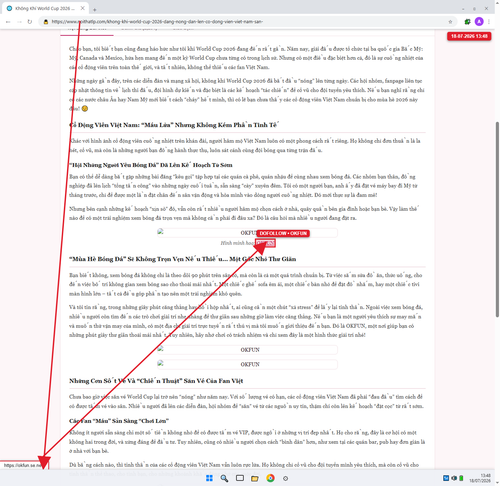Close the 'Không Khí World Cup 2026' tab

(83, 8)
